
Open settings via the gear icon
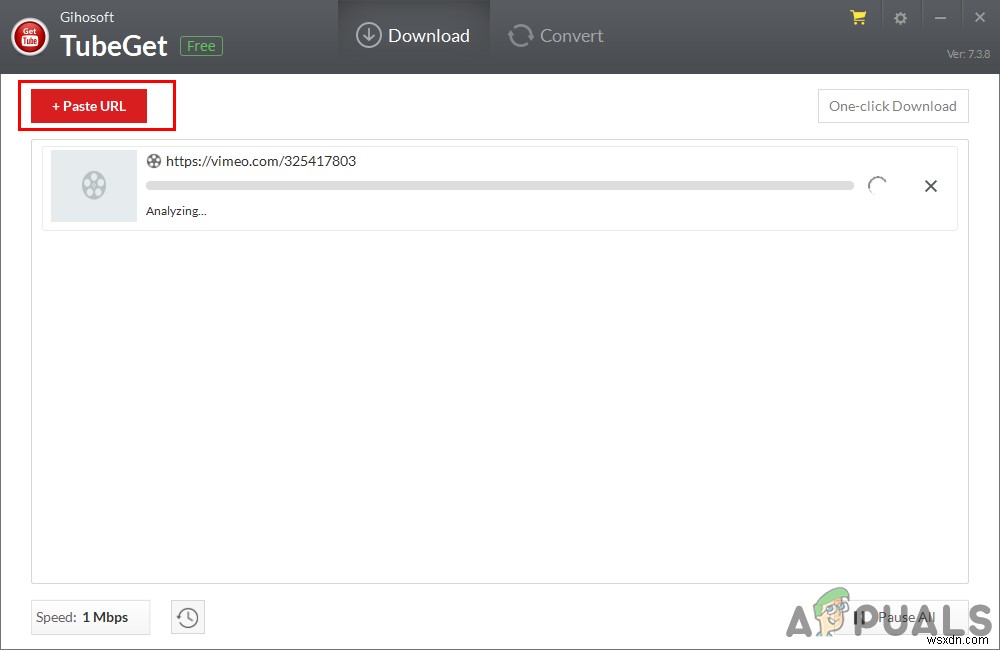[900, 18]
